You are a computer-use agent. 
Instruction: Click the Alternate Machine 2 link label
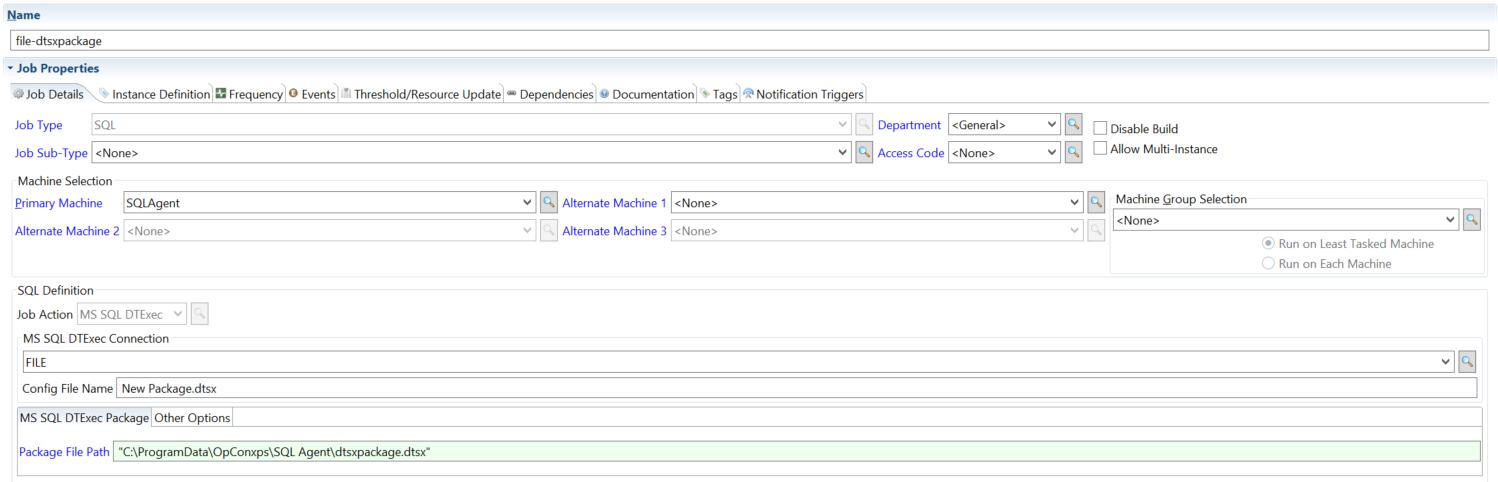(x=67, y=231)
